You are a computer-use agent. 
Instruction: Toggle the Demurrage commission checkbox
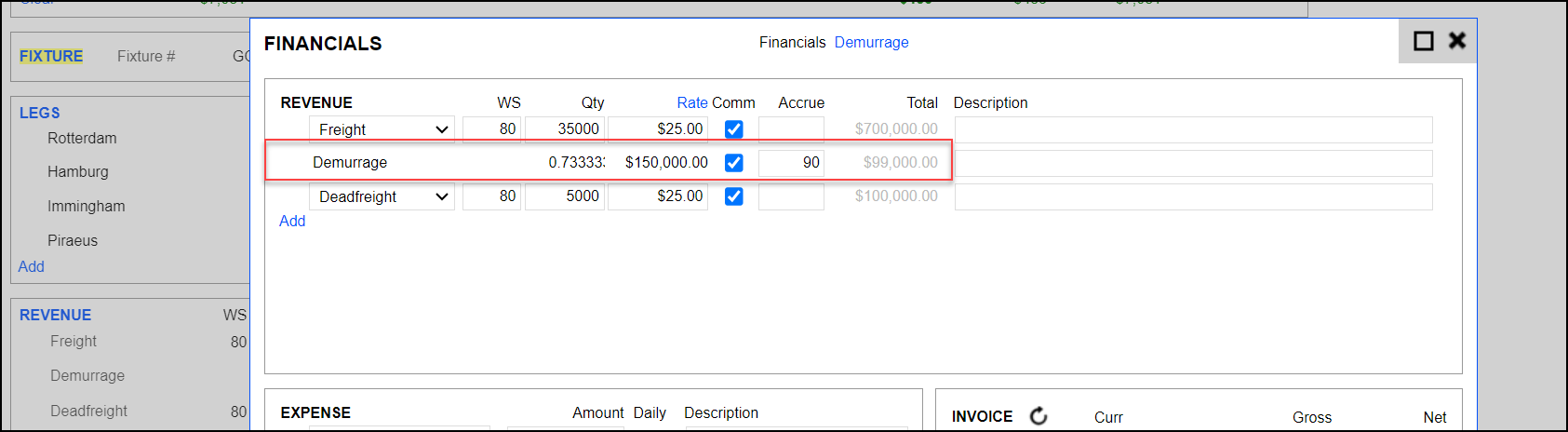tap(733, 163)
